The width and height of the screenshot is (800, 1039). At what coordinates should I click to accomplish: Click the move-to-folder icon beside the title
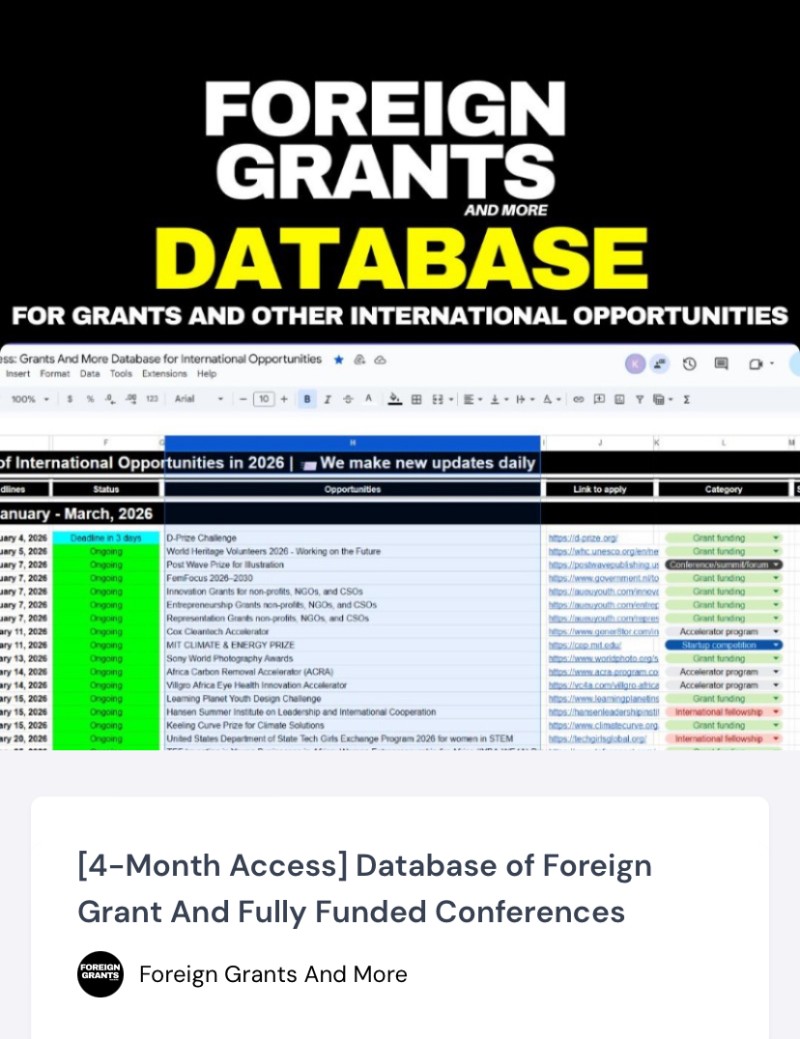pos(360,359)
